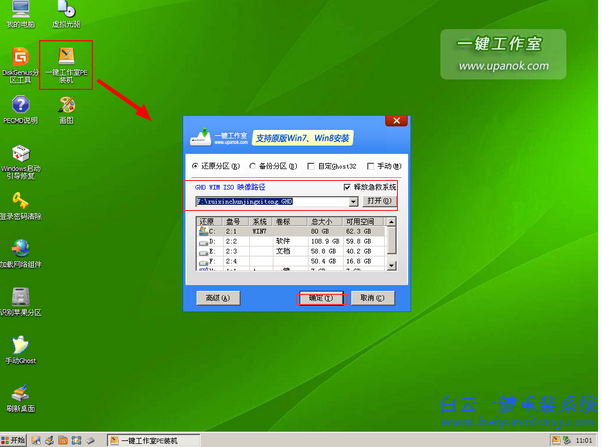Expand the image path dropdown arrow
Viewport: 602px width, 447px height.
tap(353, 201)
